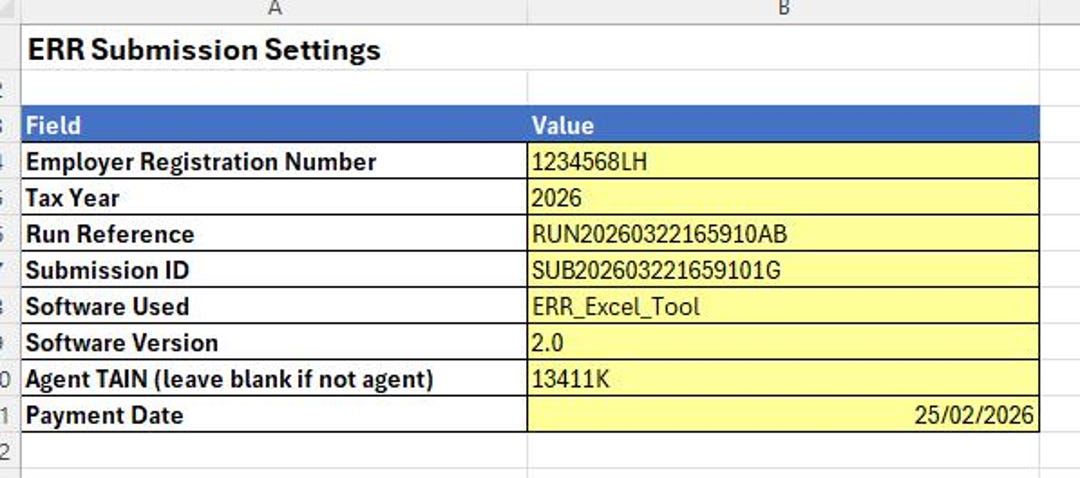Image resolution: width=1080 pixels, height=478 pixels.
Task: Click the 'Value' header cell
Action: [x=783, y=125]
